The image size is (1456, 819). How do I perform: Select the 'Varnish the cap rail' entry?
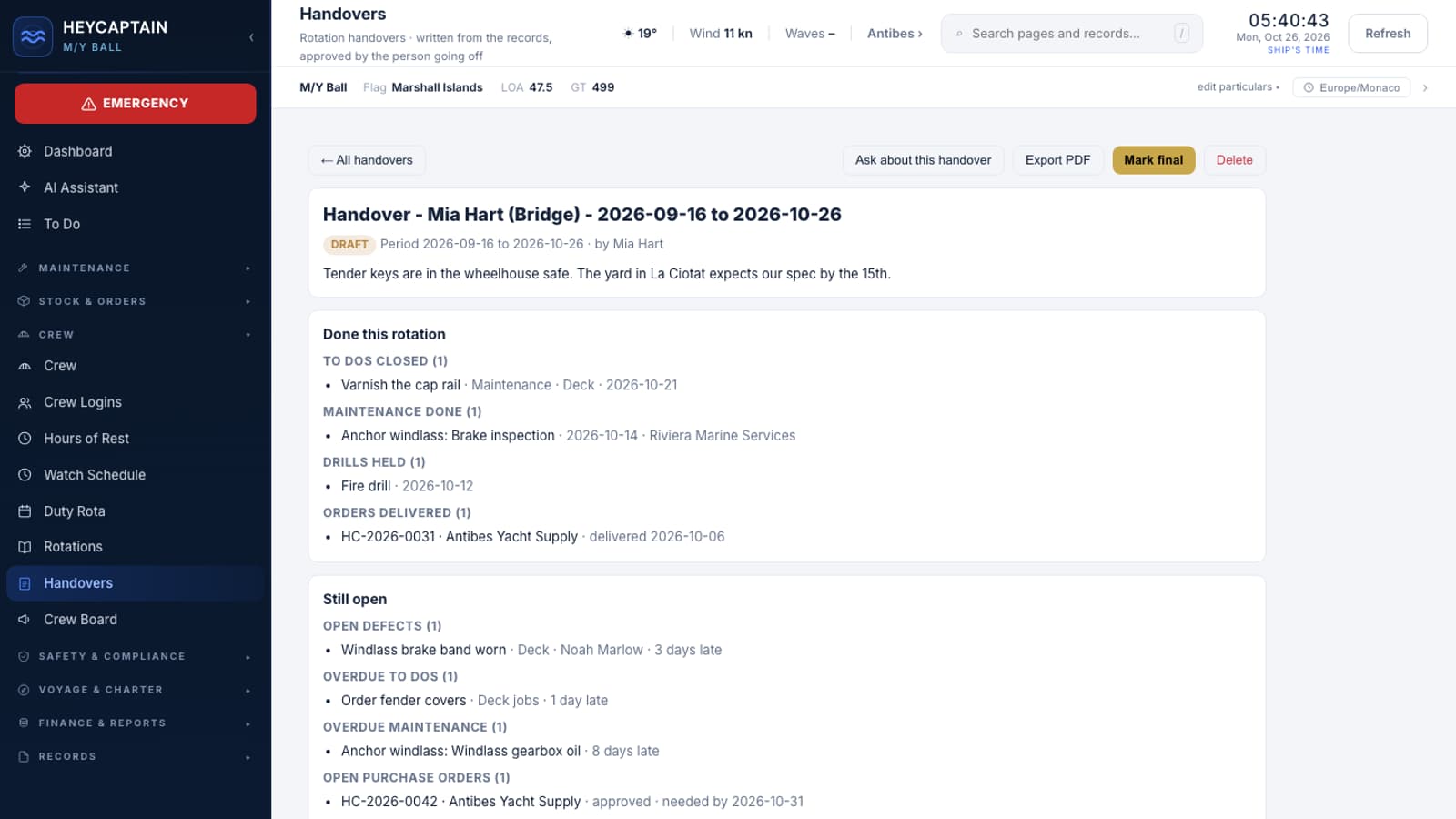coord(400,385)
